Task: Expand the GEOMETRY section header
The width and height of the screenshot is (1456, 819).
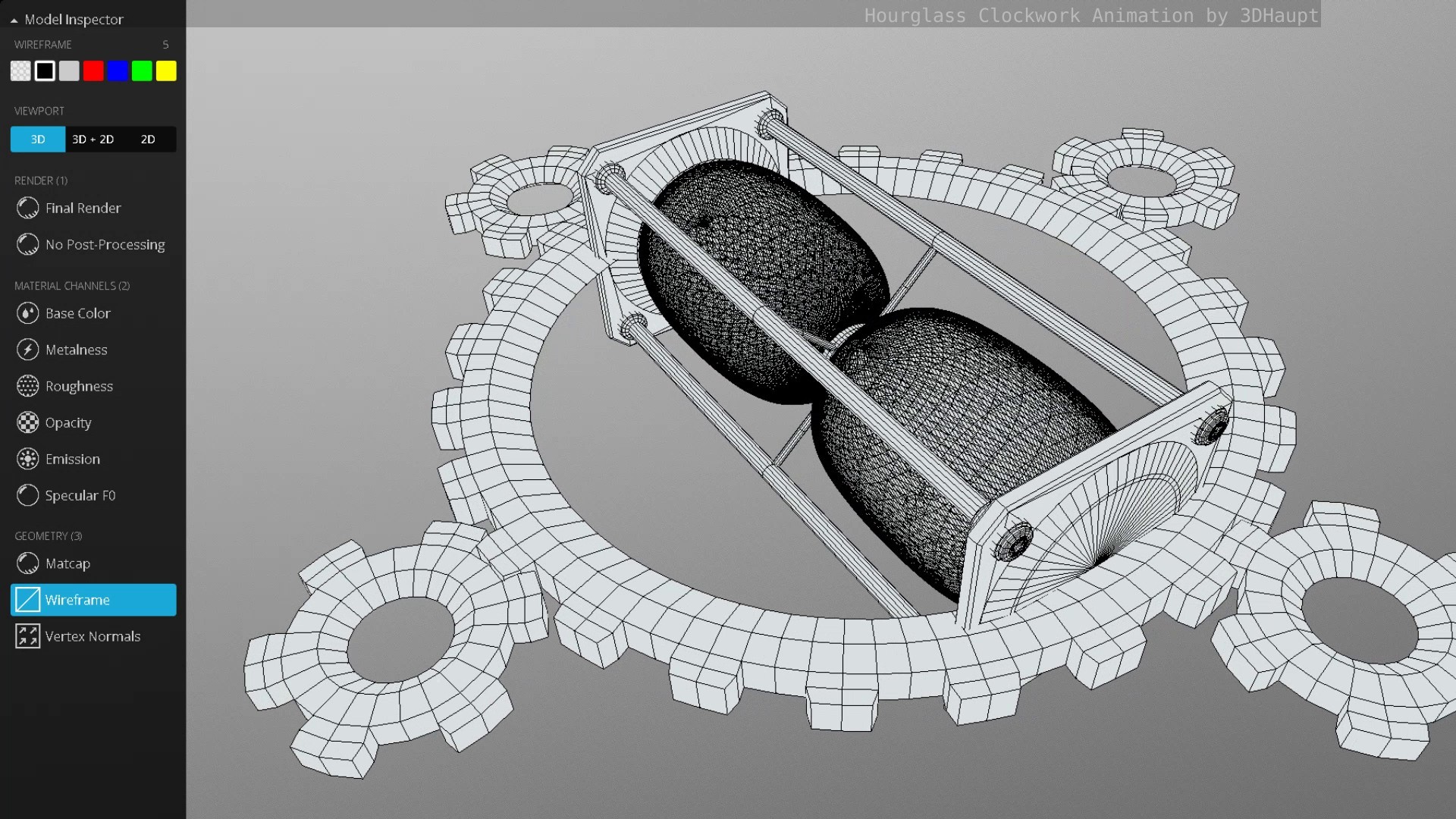Action: coord(48,535)
